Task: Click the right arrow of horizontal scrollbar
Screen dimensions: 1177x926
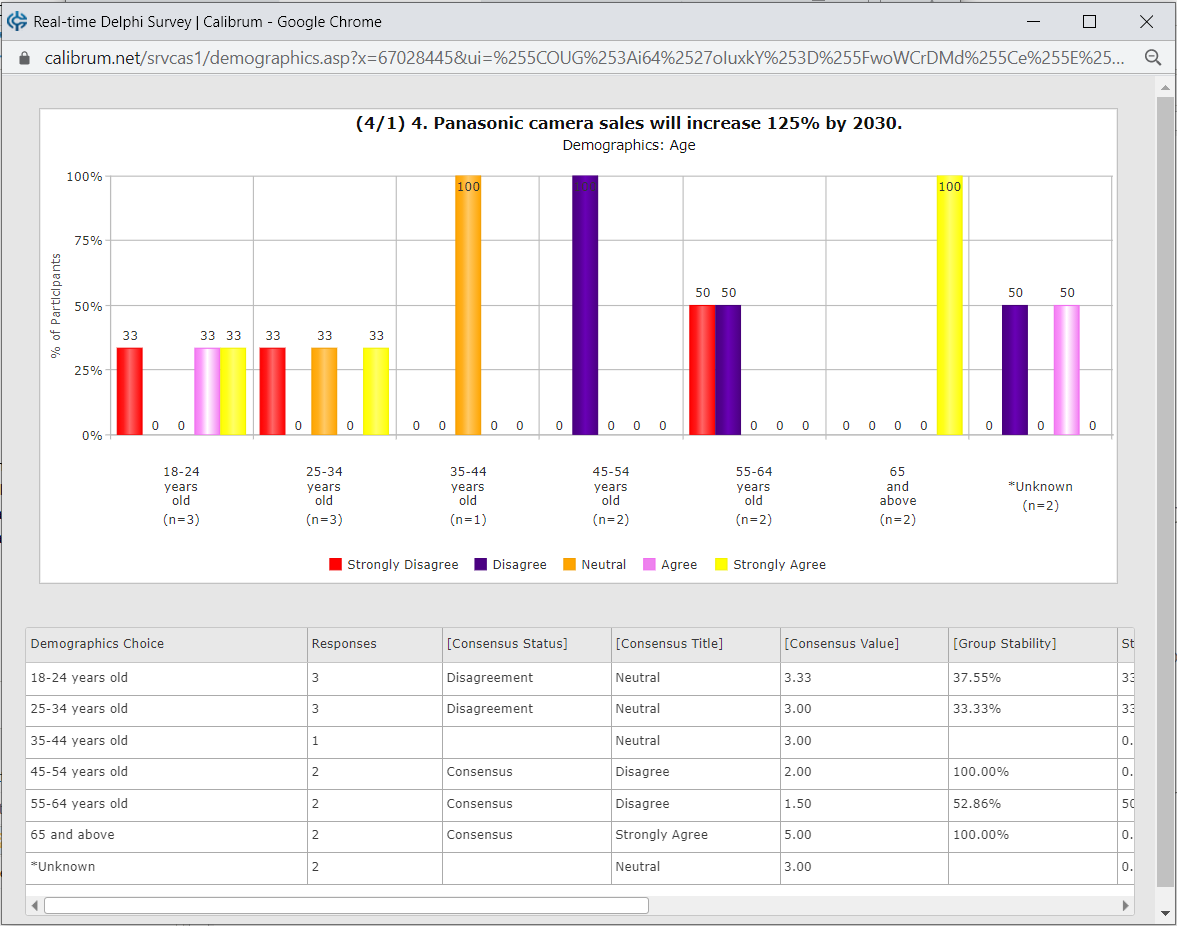Action: pos(1126,906)
